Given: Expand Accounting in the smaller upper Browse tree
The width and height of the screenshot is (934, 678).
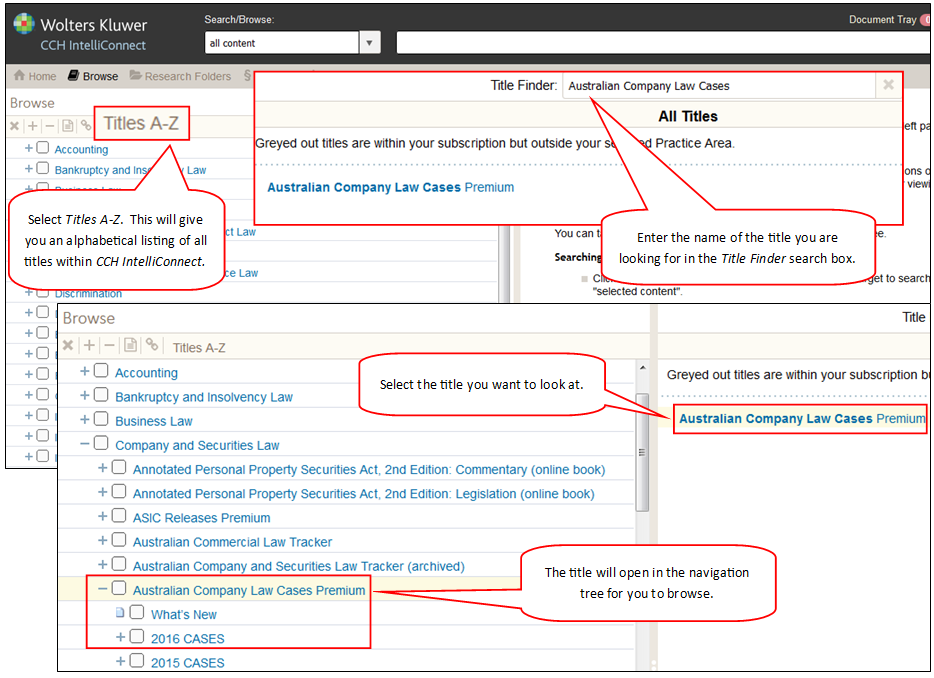Looking at the screenshot, I should 29,148.
